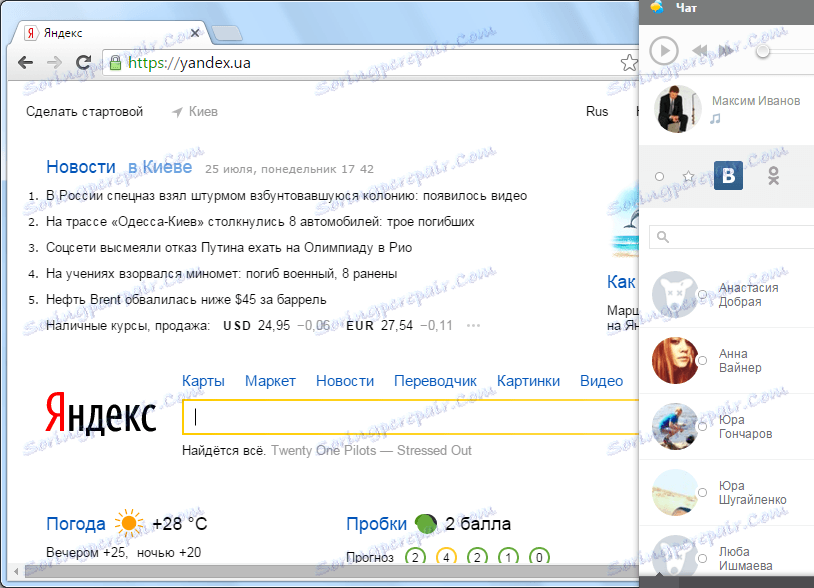The height and width of the screenshot is (588, 814).
Task: Click the sun weather icon
Action: pyautogui.click(x=129, y=523)
